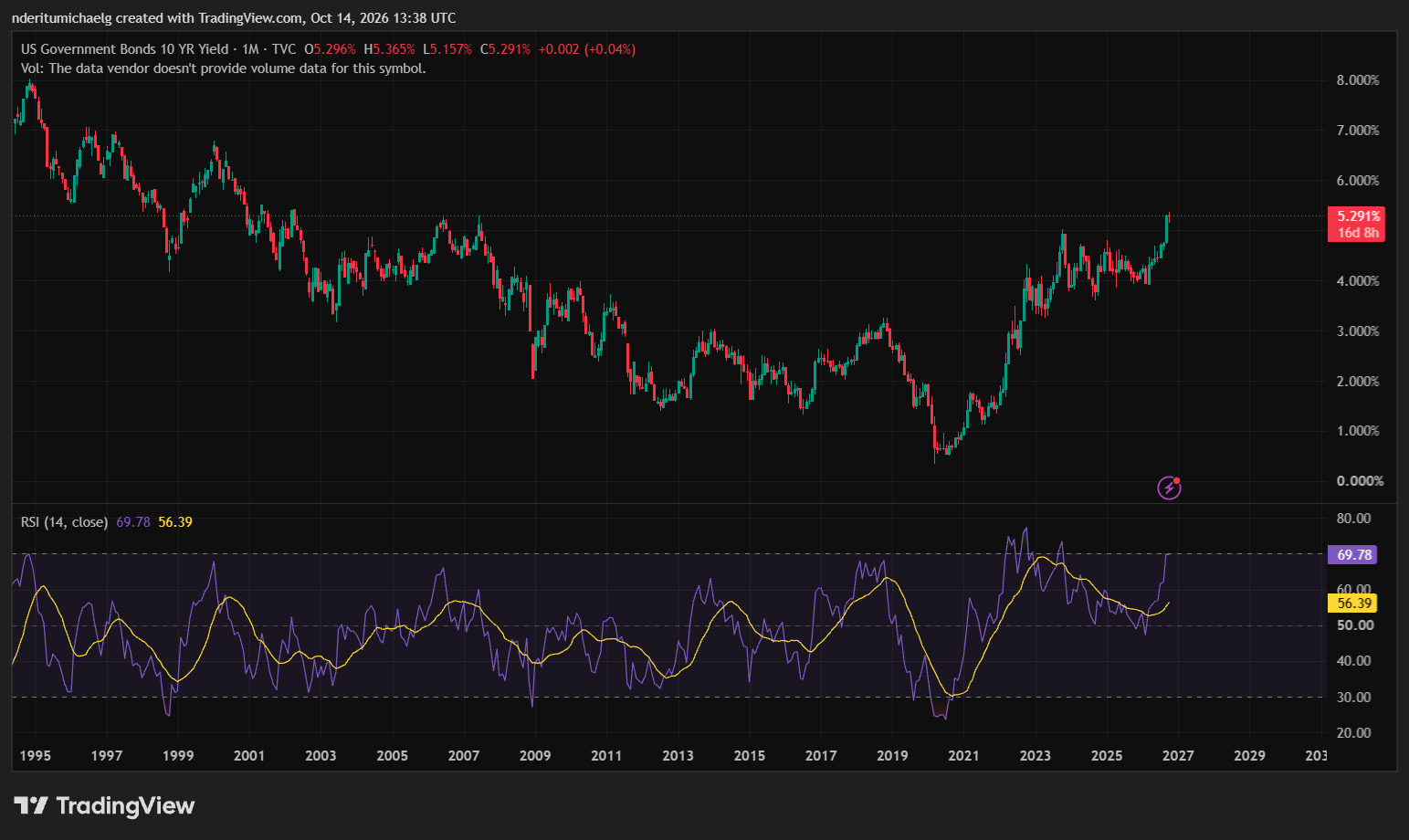Click the US Government Bonds 10 YR Yield title
The width and height of the screenshot is (1409, 840).
click(x=127, y=49)
